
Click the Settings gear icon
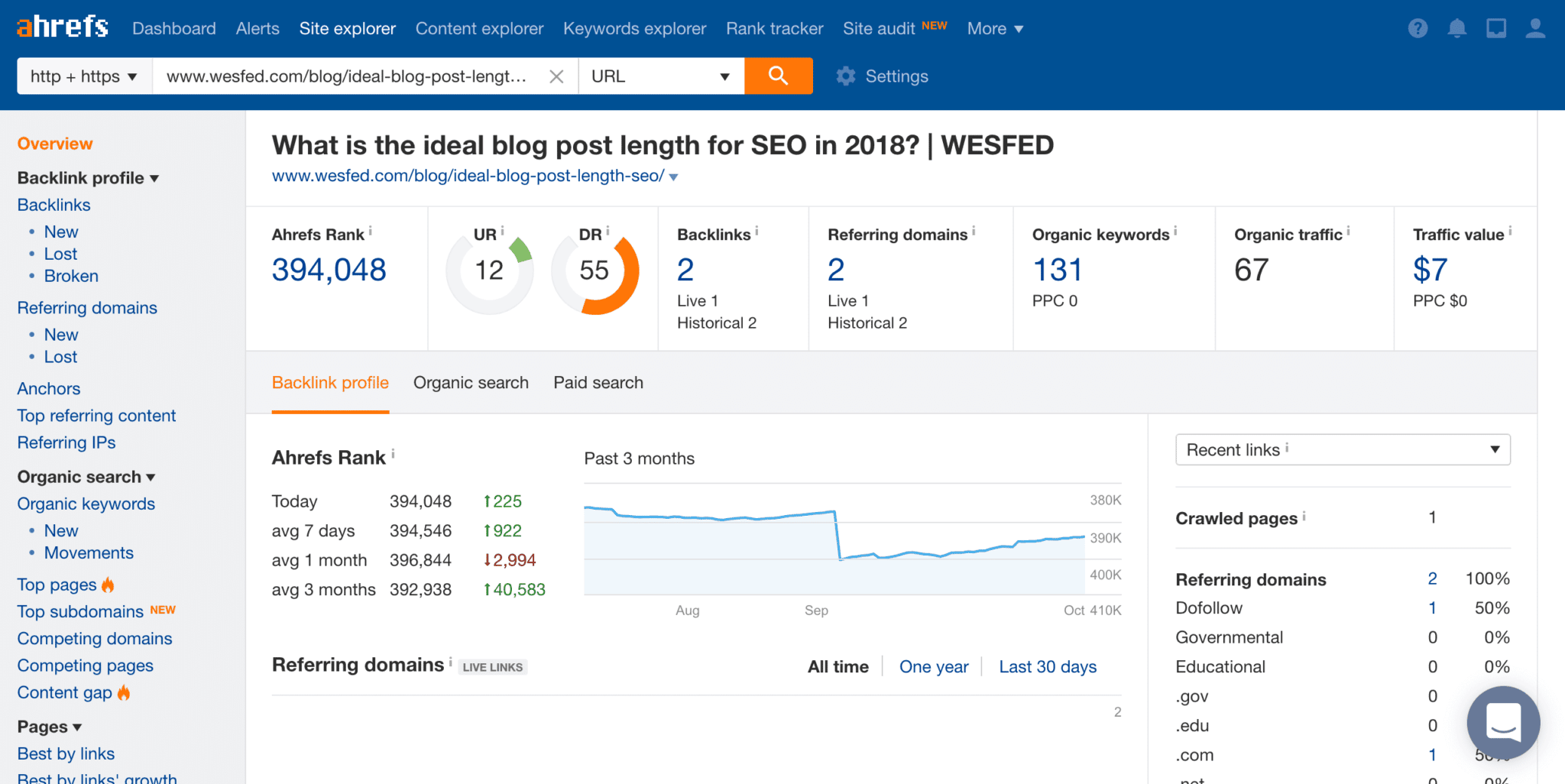(x=845, y=76)
